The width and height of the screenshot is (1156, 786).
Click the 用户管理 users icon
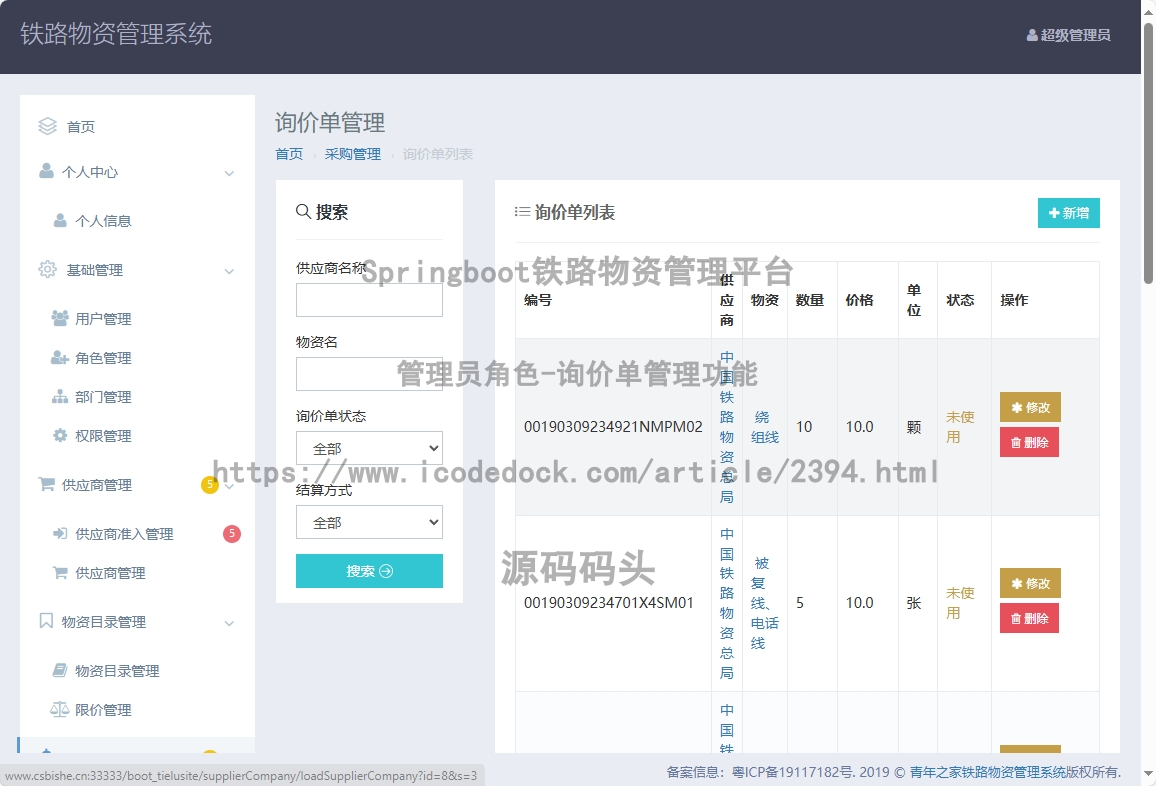(60, 318)
